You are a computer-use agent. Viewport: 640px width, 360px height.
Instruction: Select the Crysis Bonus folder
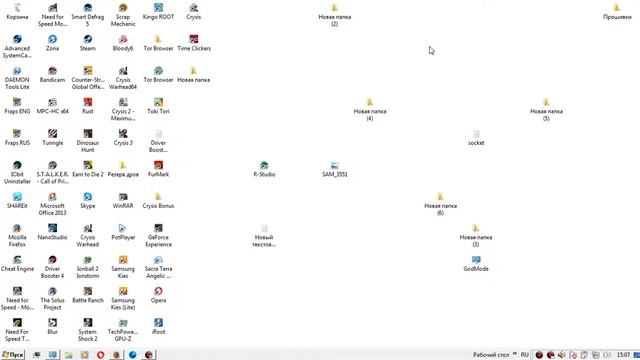(x=158, y=200)
